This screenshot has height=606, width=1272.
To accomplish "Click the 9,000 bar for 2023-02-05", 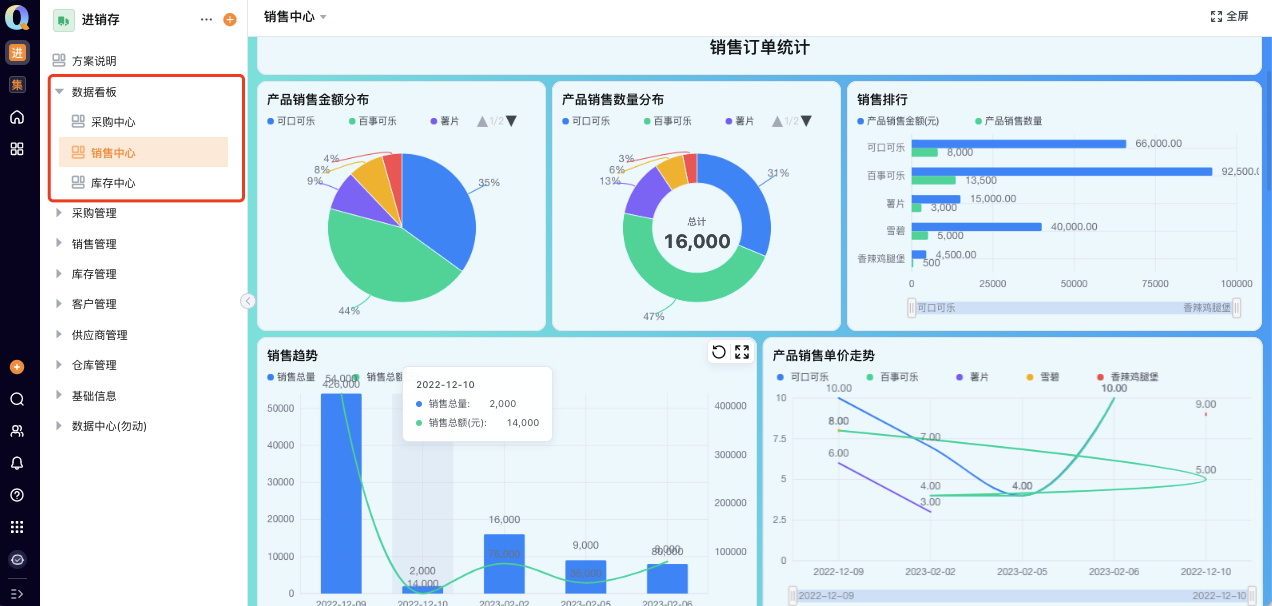I will tap(585, 576).
